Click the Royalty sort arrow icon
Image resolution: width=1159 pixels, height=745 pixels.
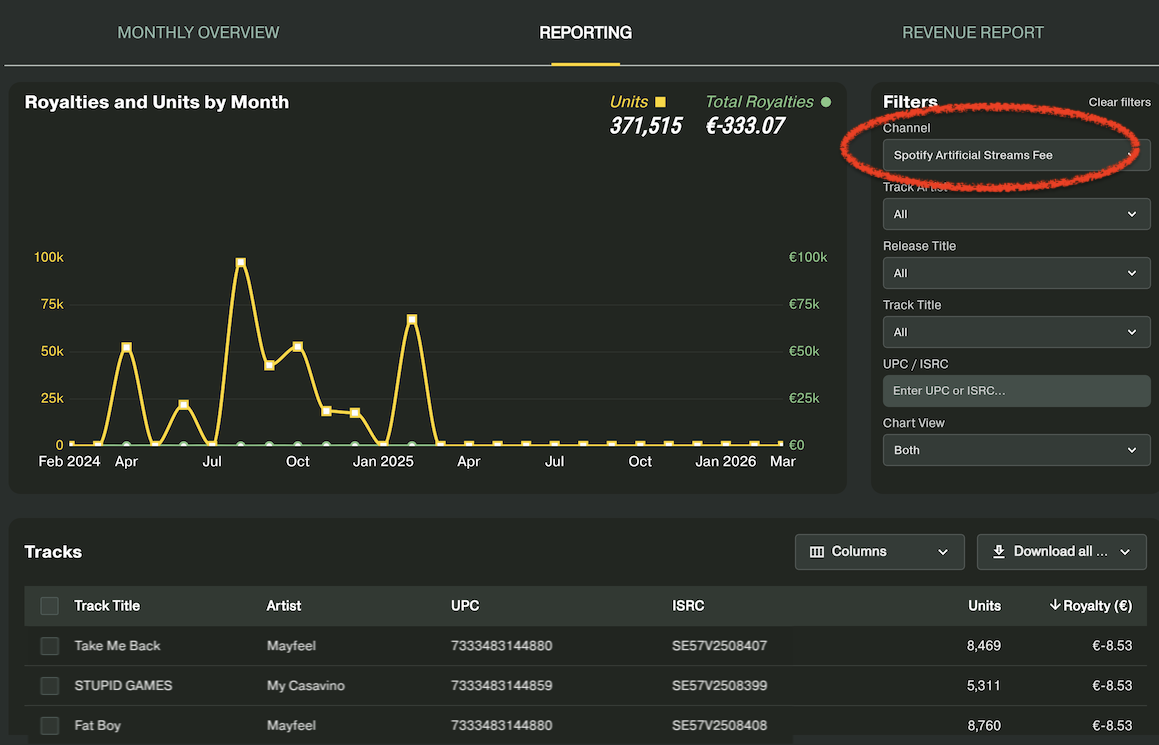tap(1055, 605)
